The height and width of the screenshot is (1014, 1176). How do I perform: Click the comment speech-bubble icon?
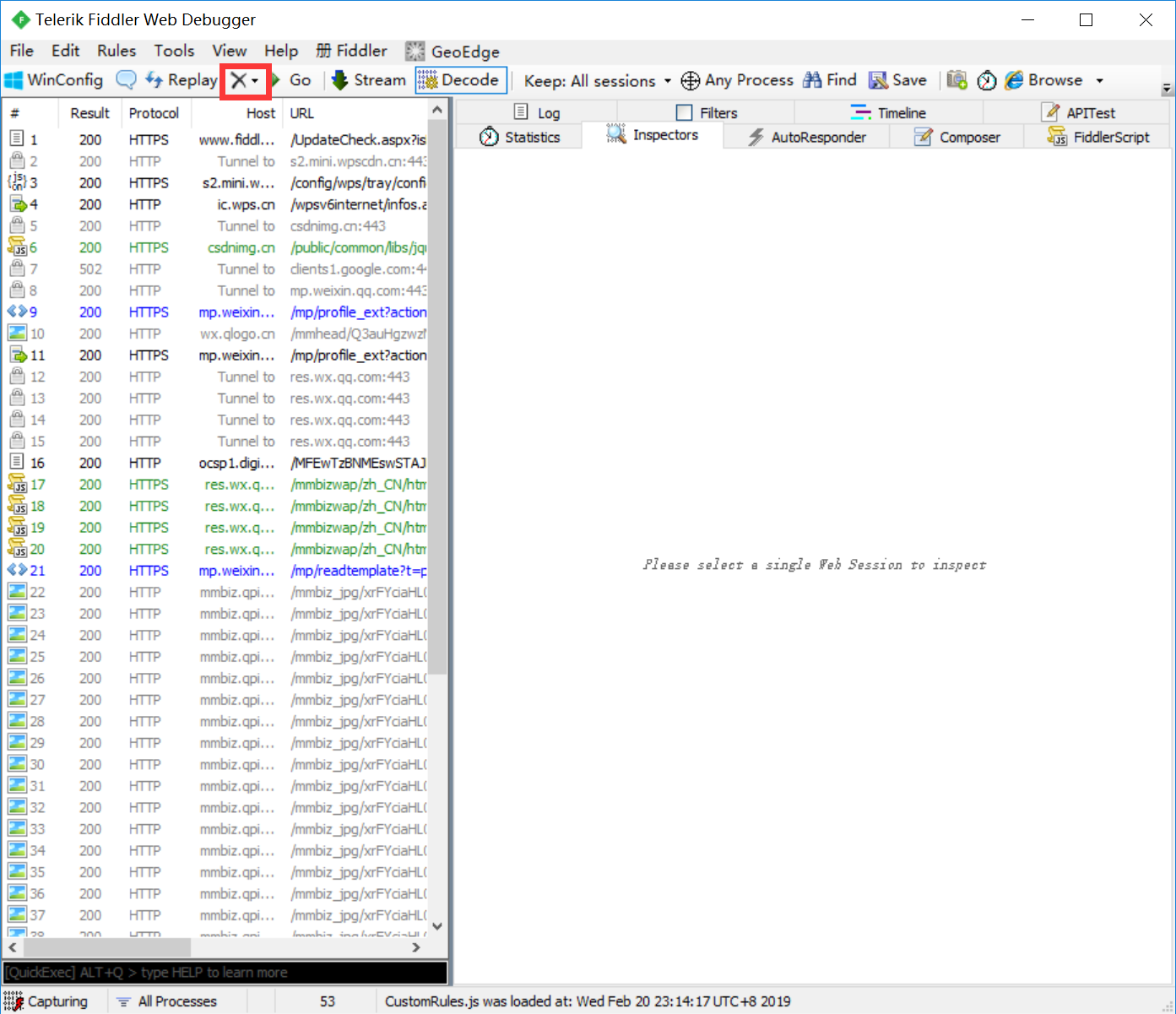tap(126, 80)
